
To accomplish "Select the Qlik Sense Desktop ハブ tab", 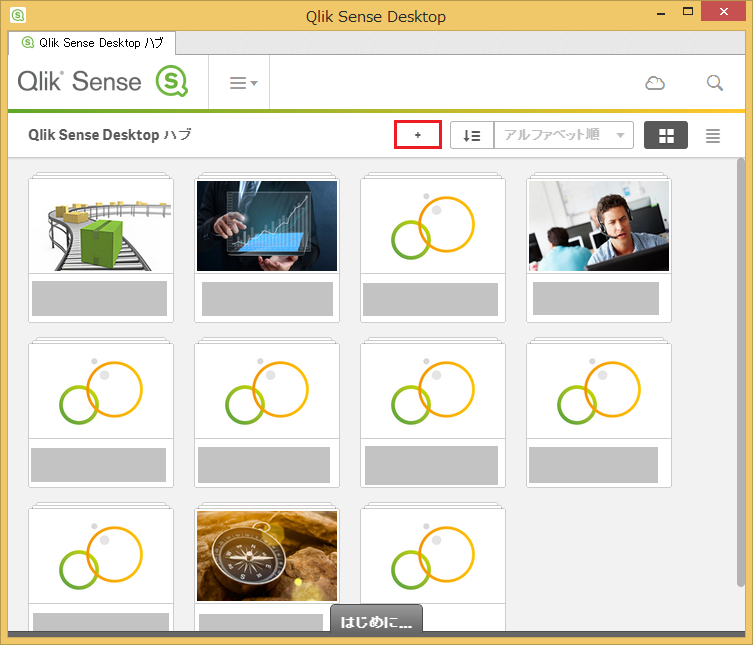I will pos(92,43).
